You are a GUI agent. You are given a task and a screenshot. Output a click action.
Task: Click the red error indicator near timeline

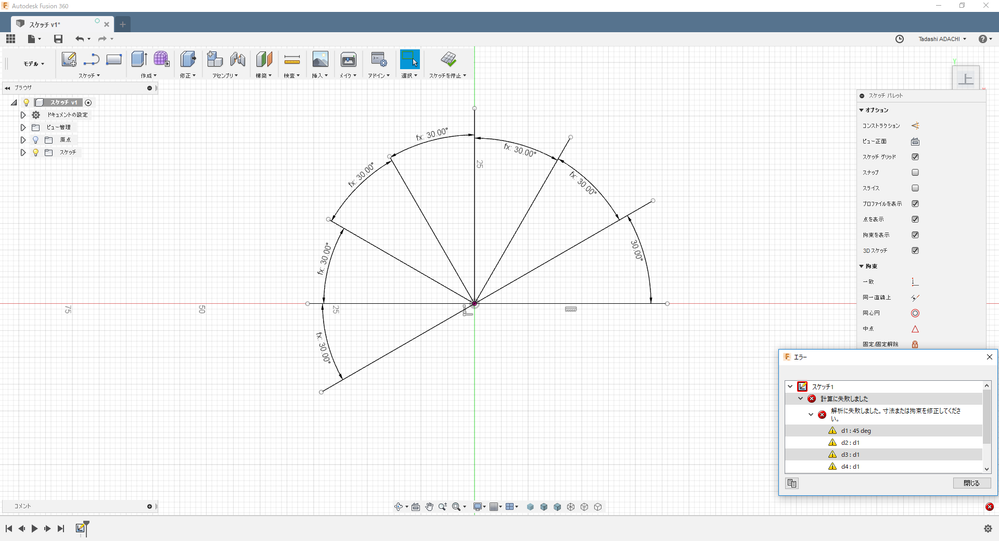989,507
